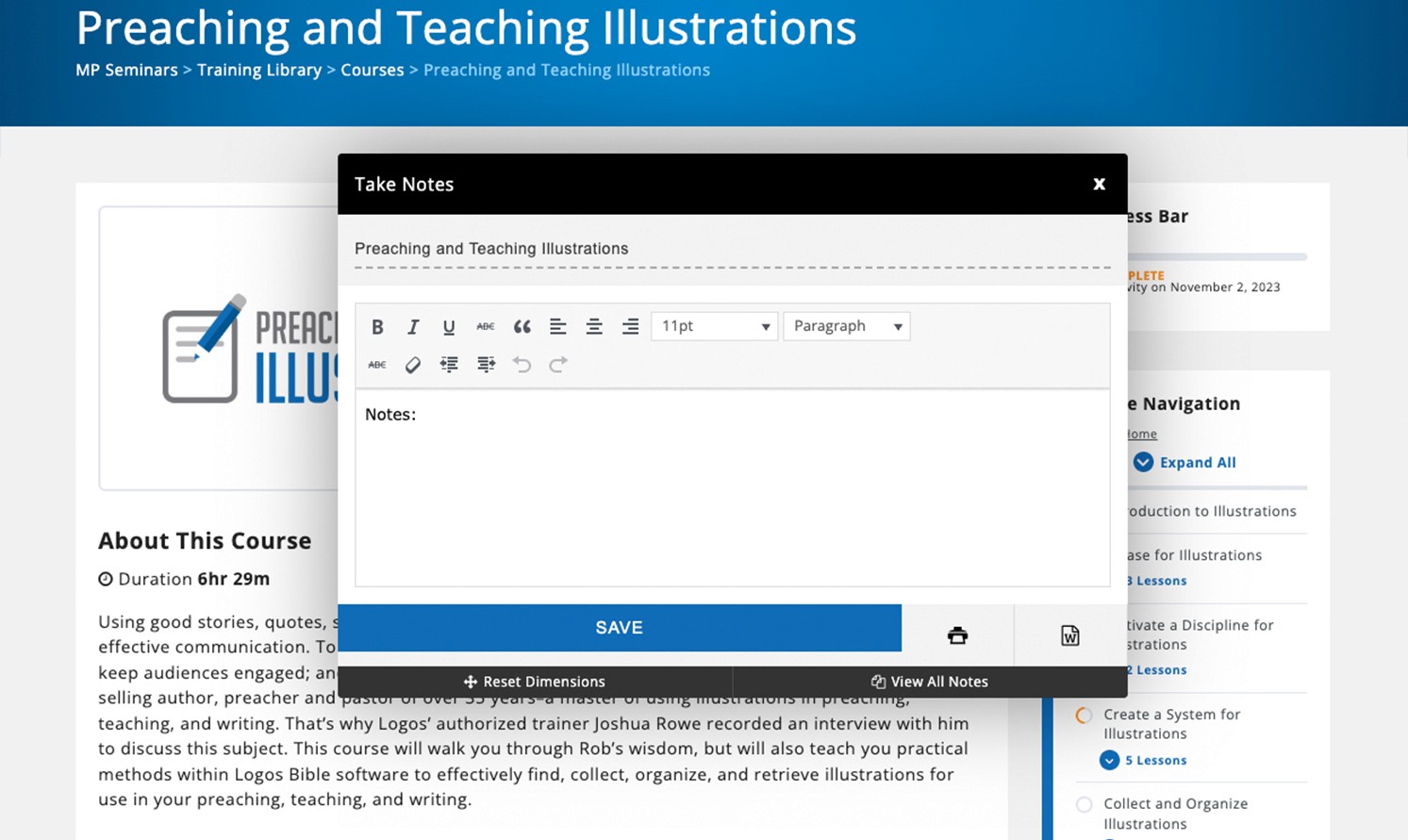Undo the last edit in notes
The image size is (1408, 840).
point(522,364)
